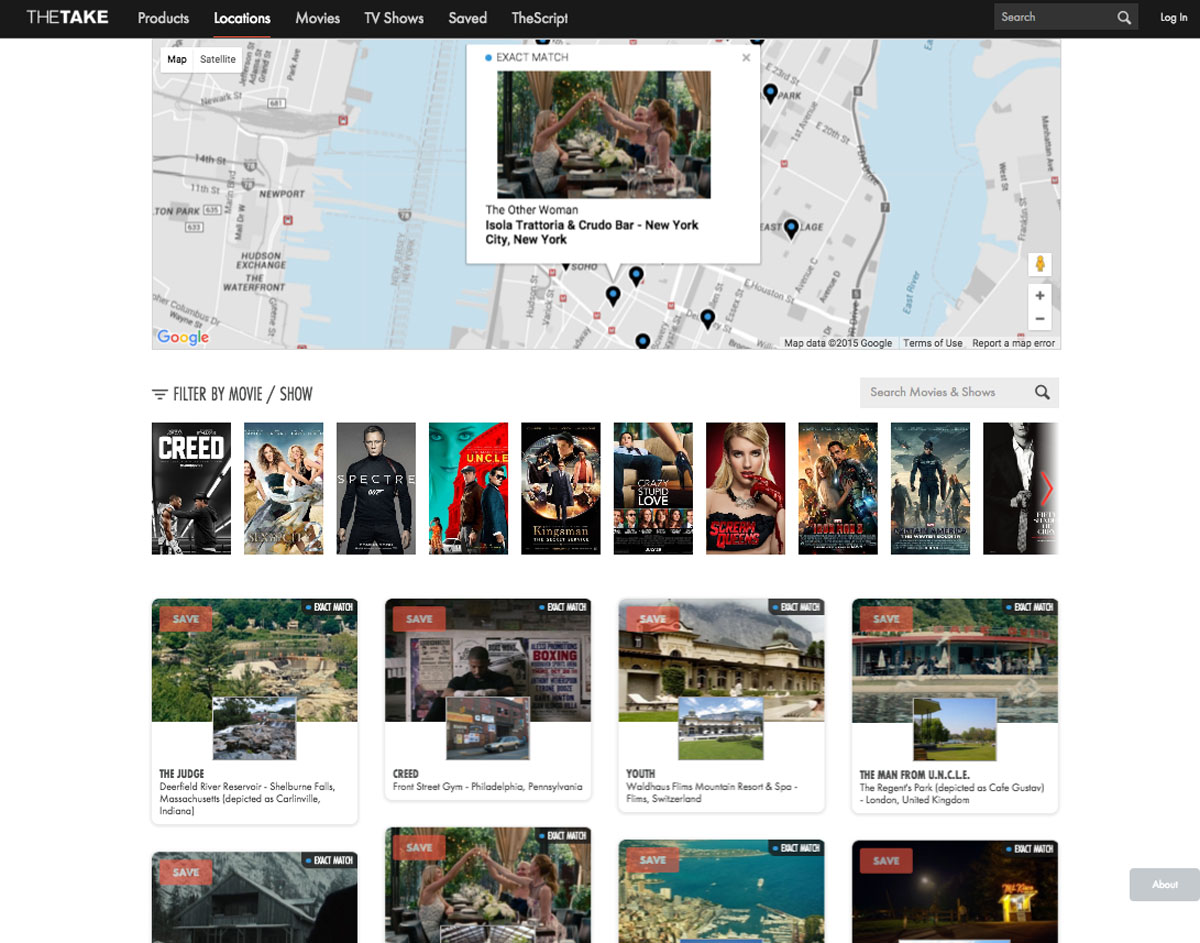Image resolution: width=1200 pixels, height=943 pixels.
Task: Save the Youth Waldhaus Flims card
Action: (x=652, y=619)
